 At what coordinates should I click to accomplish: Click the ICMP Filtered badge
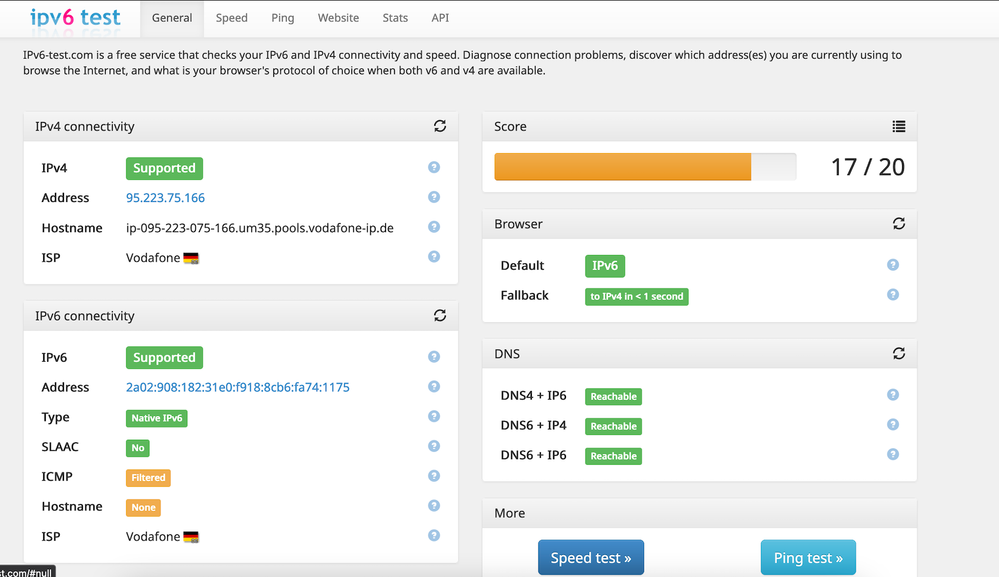tap(148, 478)
